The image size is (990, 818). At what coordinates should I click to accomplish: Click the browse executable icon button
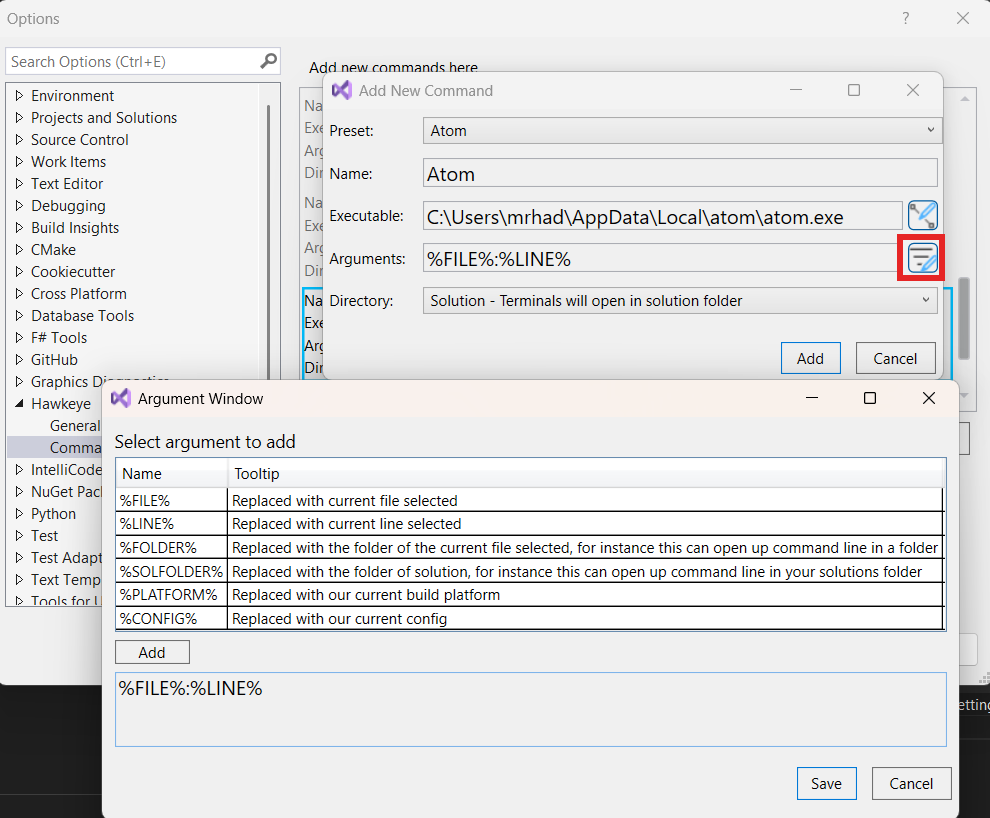tap(922, 215)
